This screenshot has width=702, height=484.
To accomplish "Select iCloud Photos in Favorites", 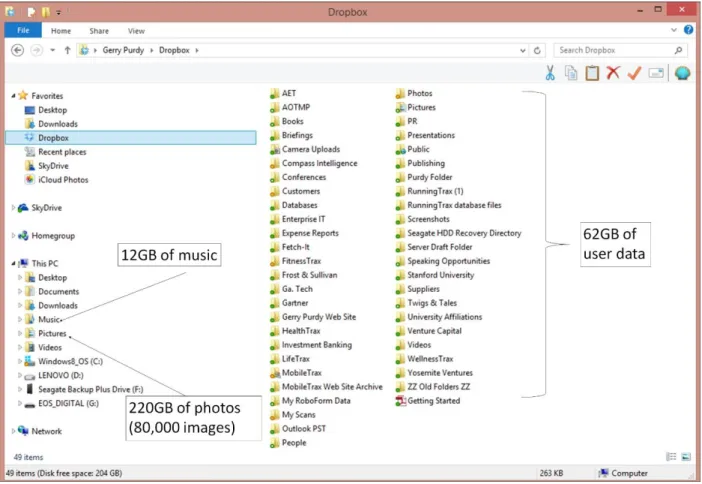I will pos(57,180).
